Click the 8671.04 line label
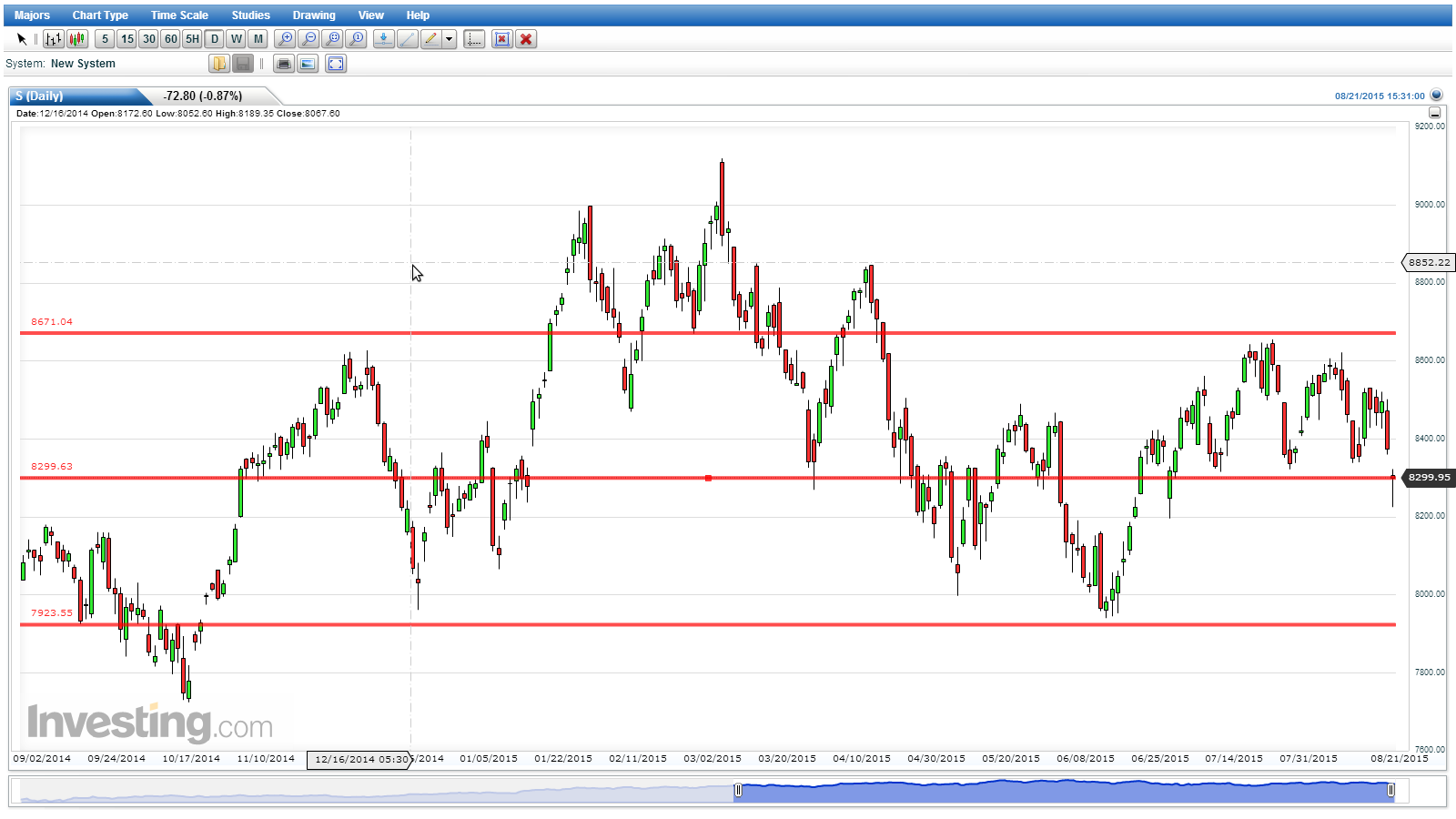 click(x=52, y=322)
